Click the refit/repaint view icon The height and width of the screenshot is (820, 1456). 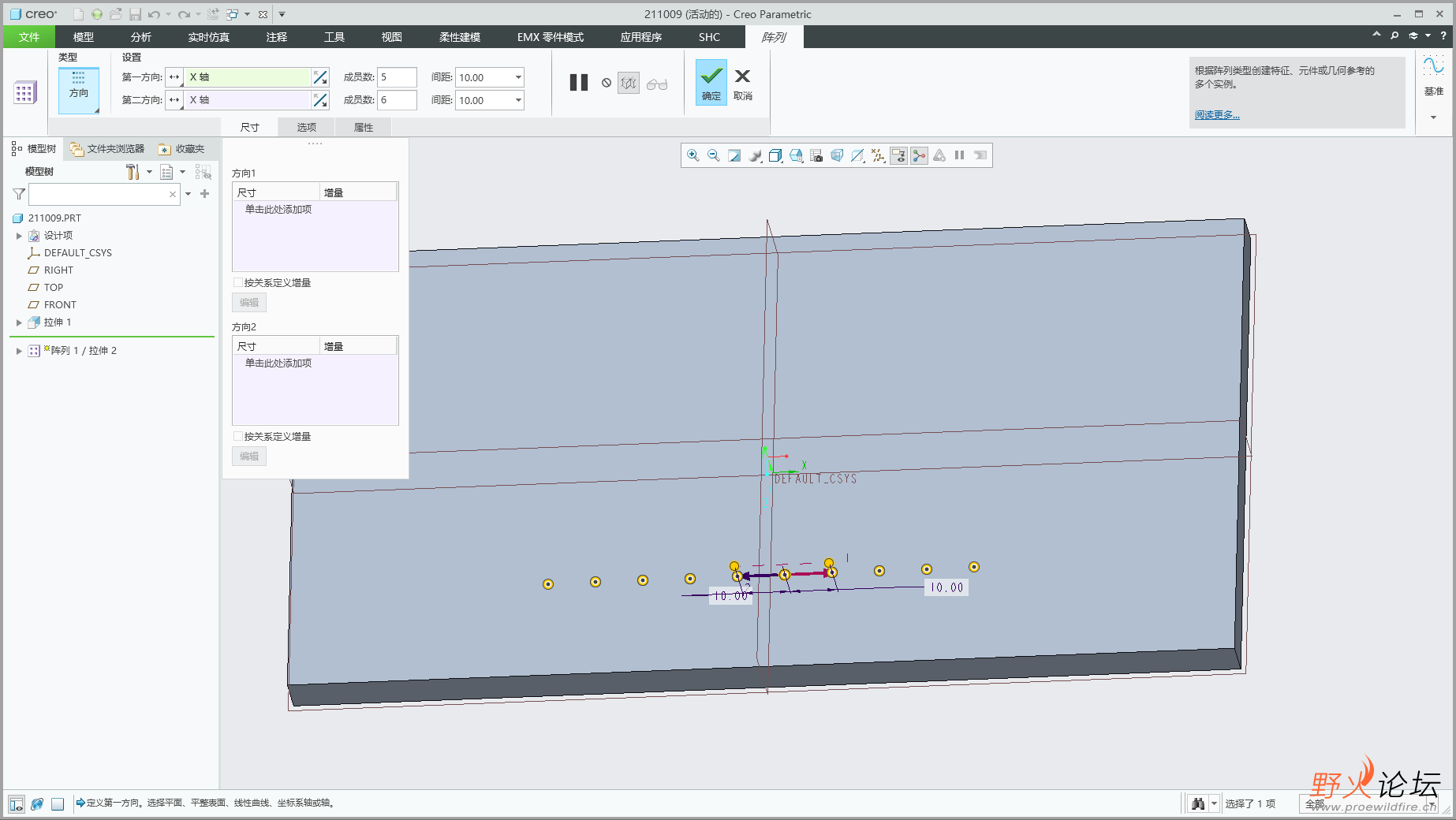(734, 155)
